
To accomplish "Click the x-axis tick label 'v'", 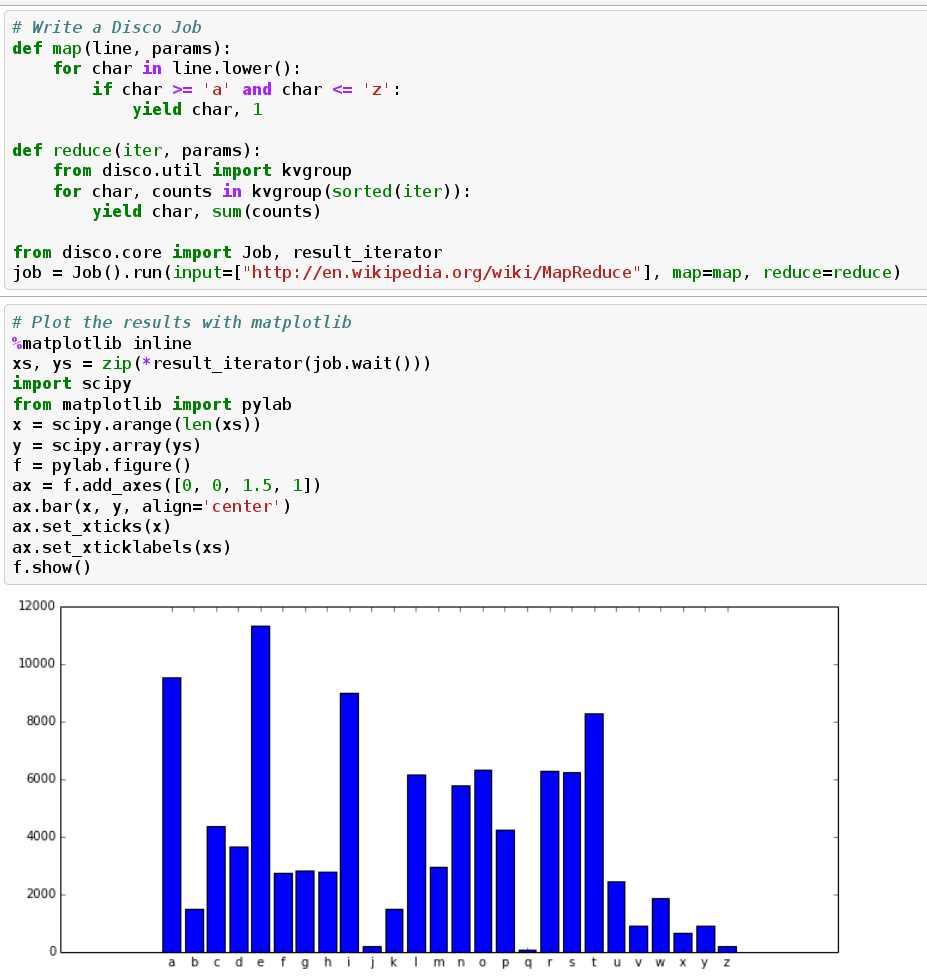I will (638, 963).
